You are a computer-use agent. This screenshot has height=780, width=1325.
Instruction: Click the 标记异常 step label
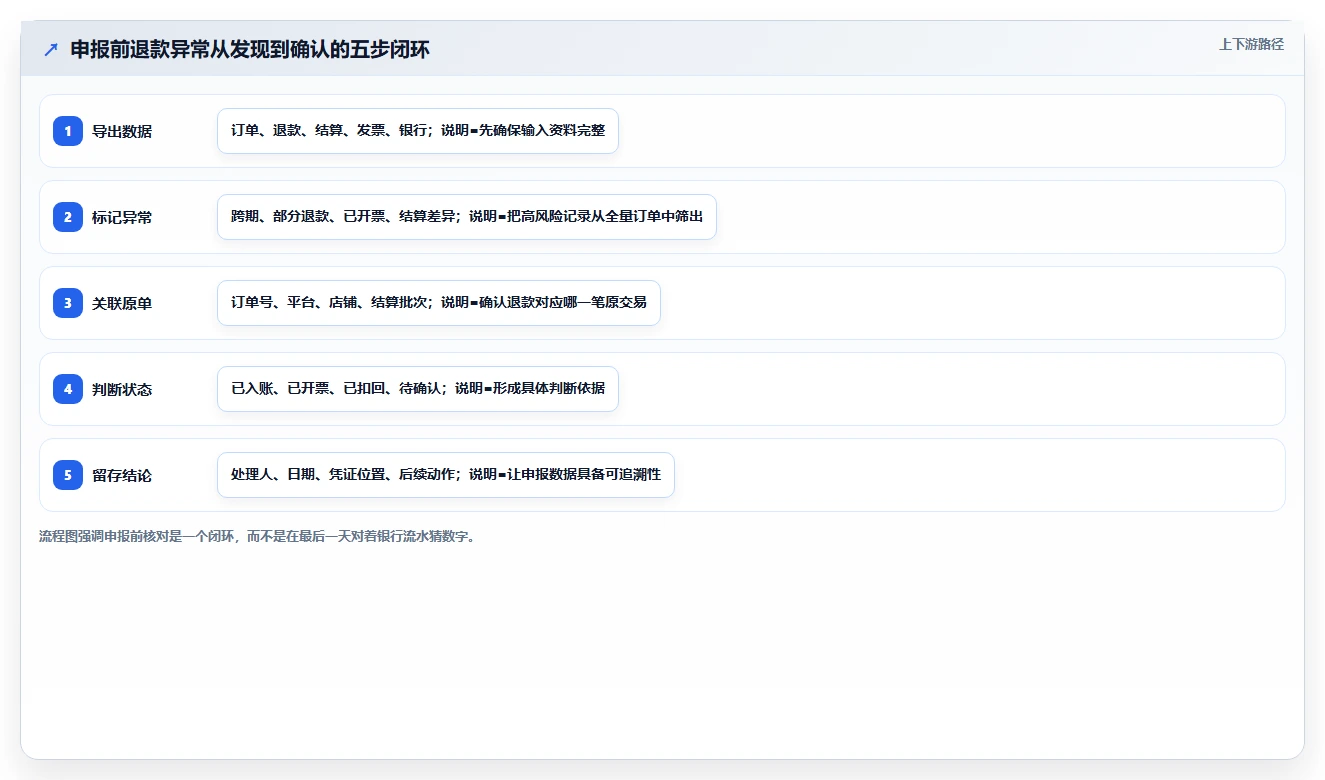pos(122,217)
